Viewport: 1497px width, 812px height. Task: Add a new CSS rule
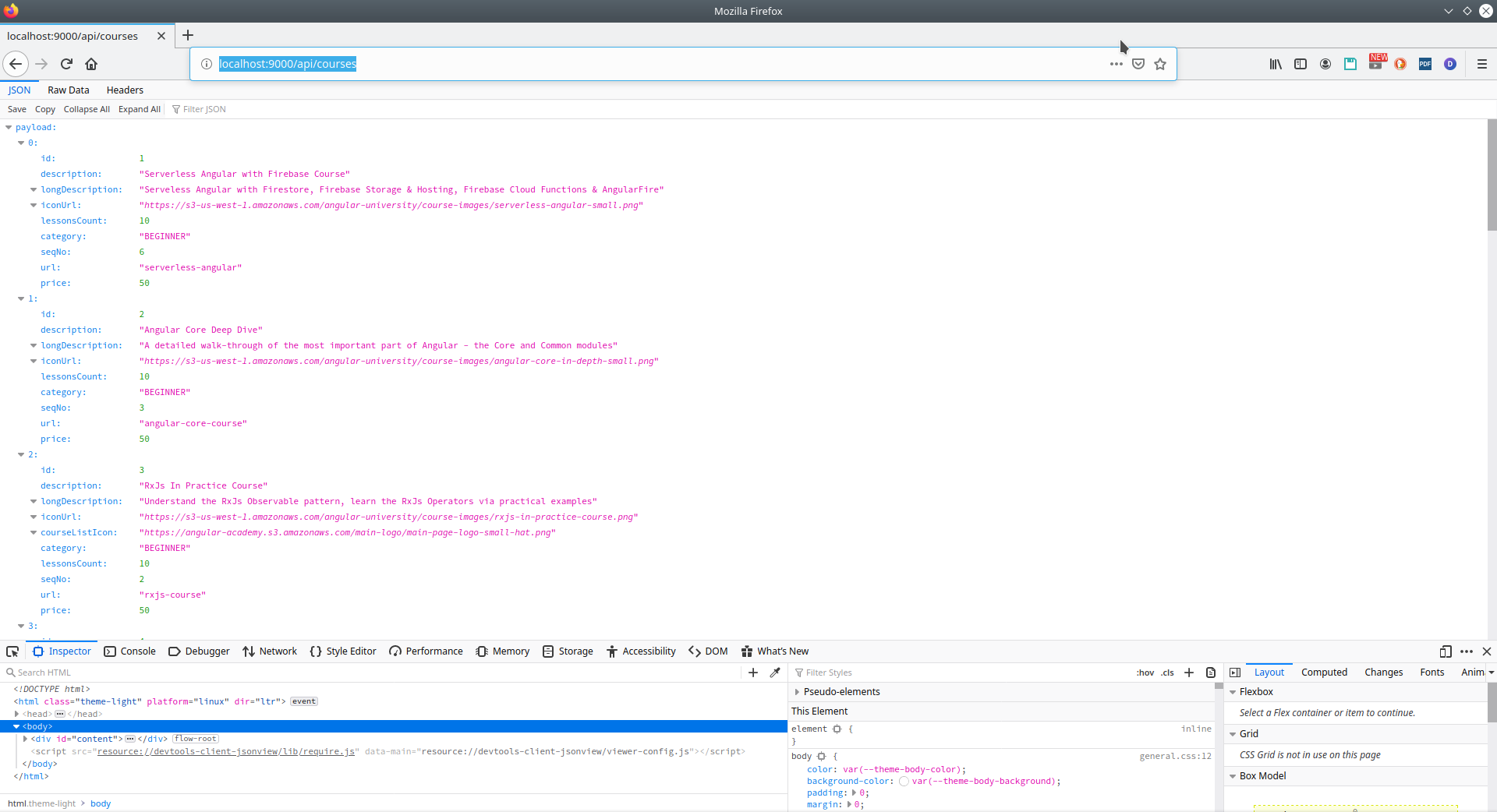pos(1189,673)
